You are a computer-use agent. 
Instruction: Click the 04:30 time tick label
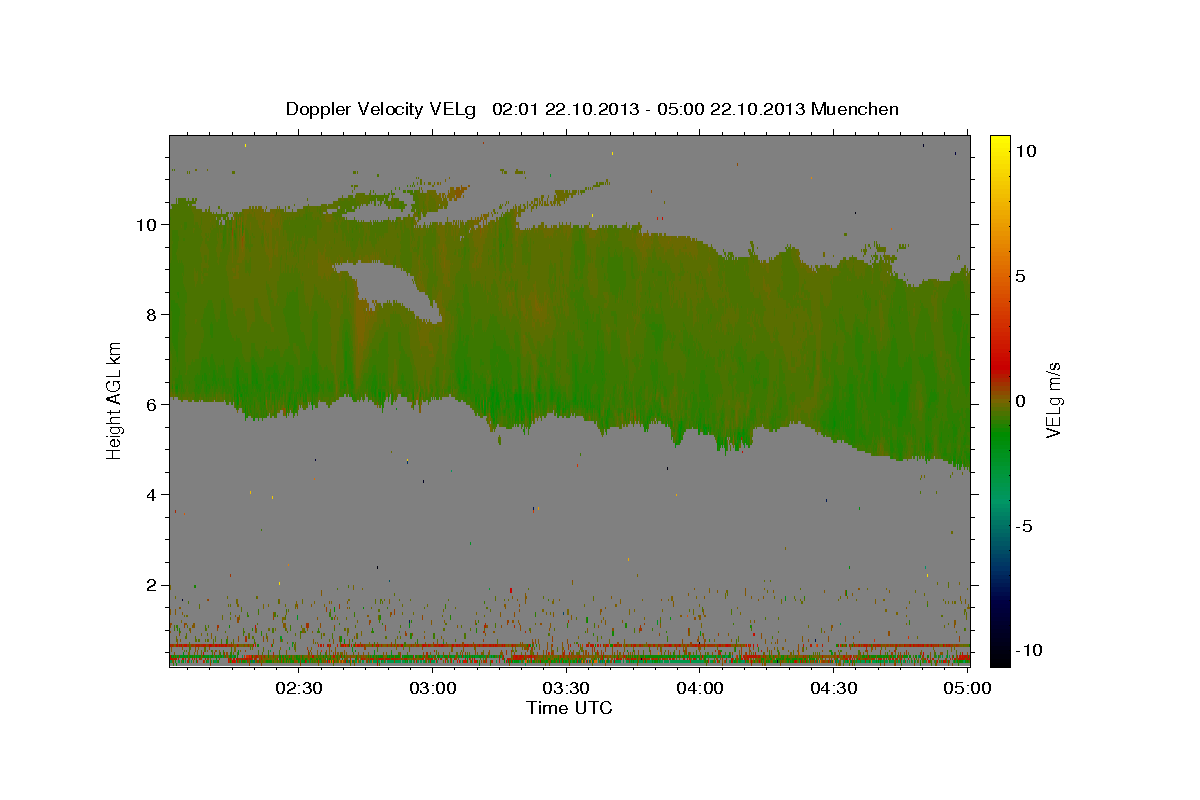tap(833, 688)
